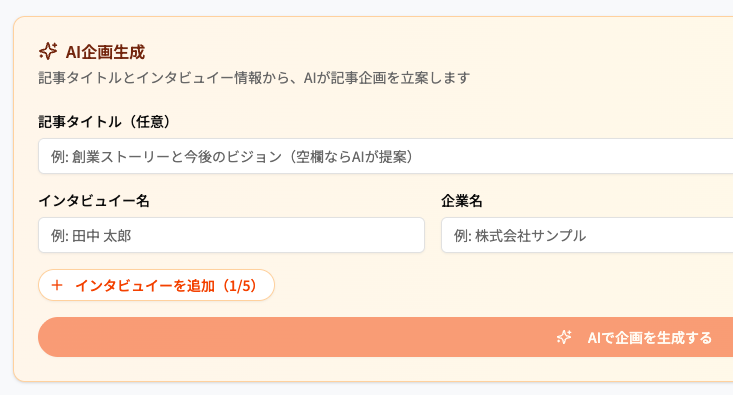This screenshot has height=395, width=733.
Task: Click the sparkle icon in the generate button
Action: 564,337
